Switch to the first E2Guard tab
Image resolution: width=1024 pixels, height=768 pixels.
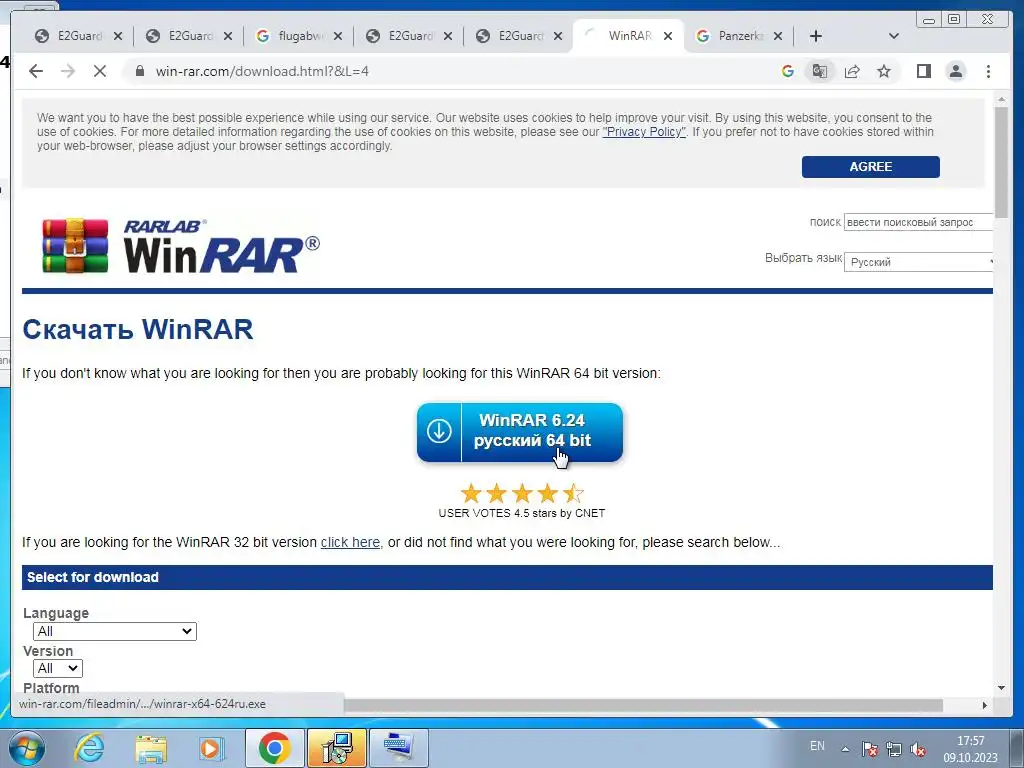point(78,36)
